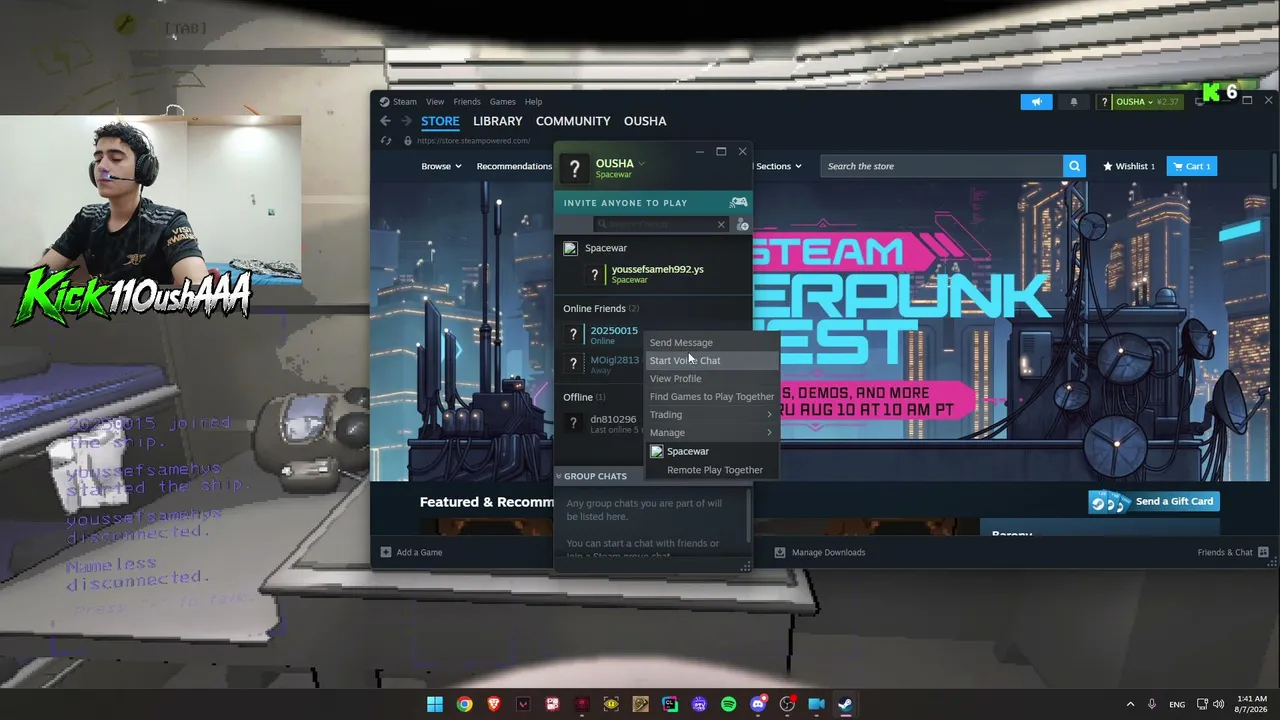
Task: Select Start Voice Chat in the context menu
Action: click(x=711, y=361)
